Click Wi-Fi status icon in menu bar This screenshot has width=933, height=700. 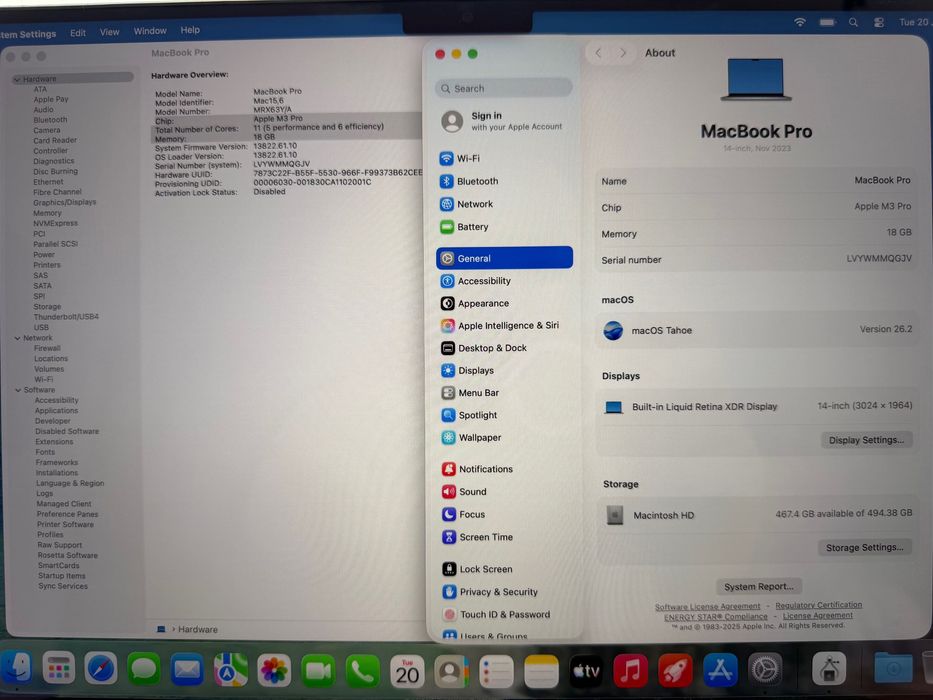800,22
